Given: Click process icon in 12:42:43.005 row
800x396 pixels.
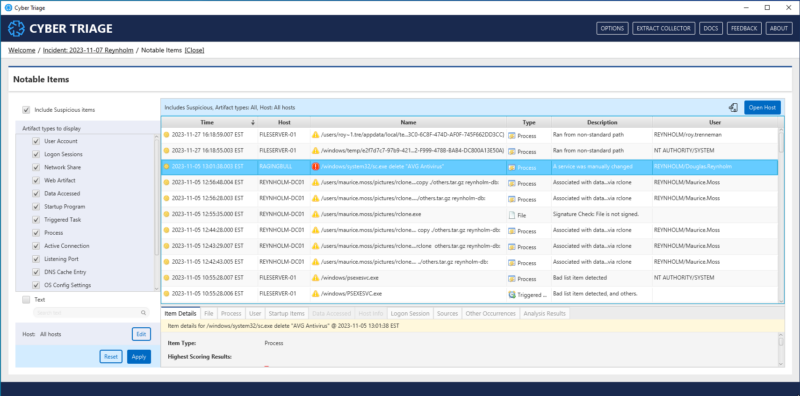Looking at the screenshot, I should pyautogui.click(x=511, y=263).
